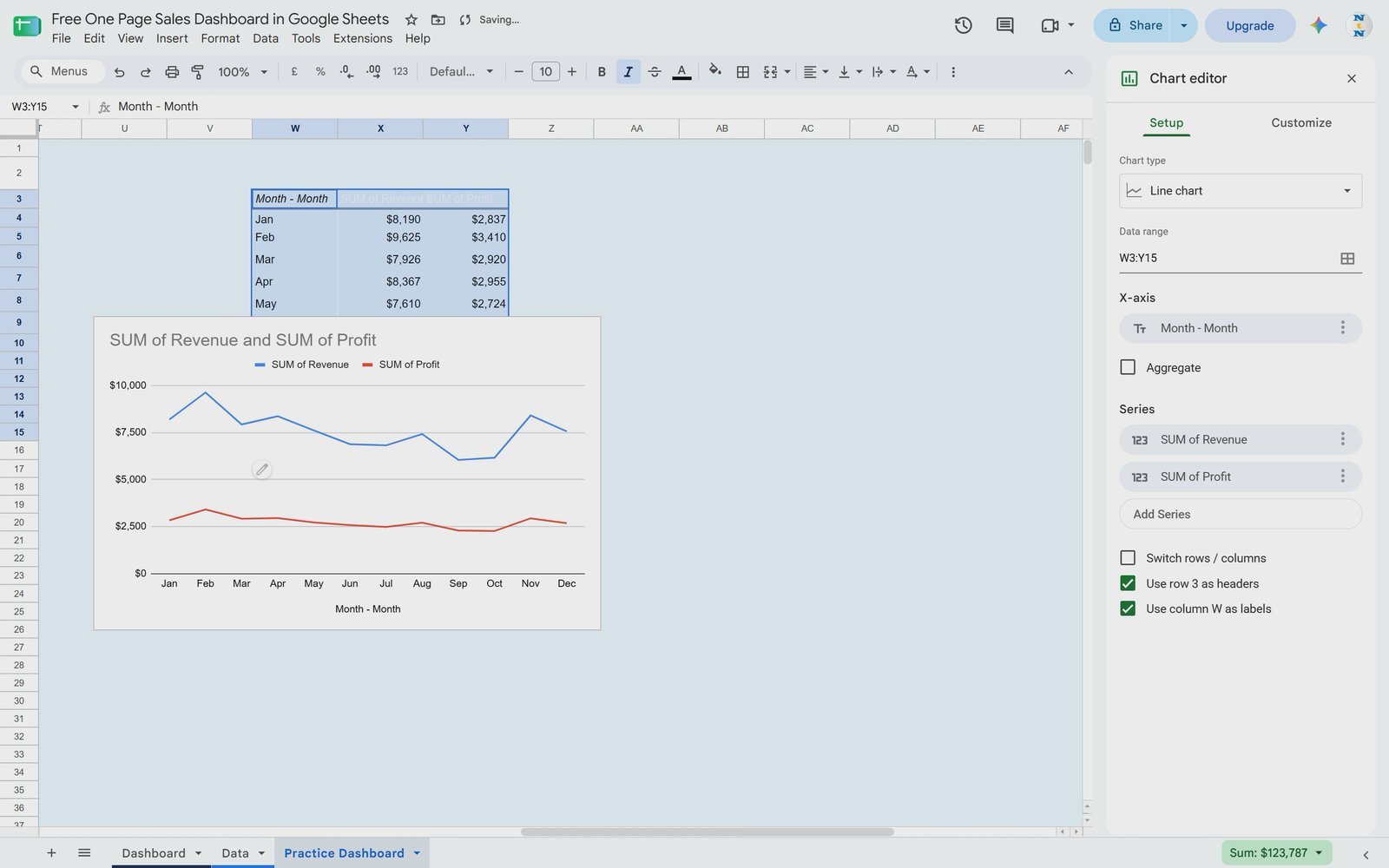Open the all sheets list icon

pos(84,852)
